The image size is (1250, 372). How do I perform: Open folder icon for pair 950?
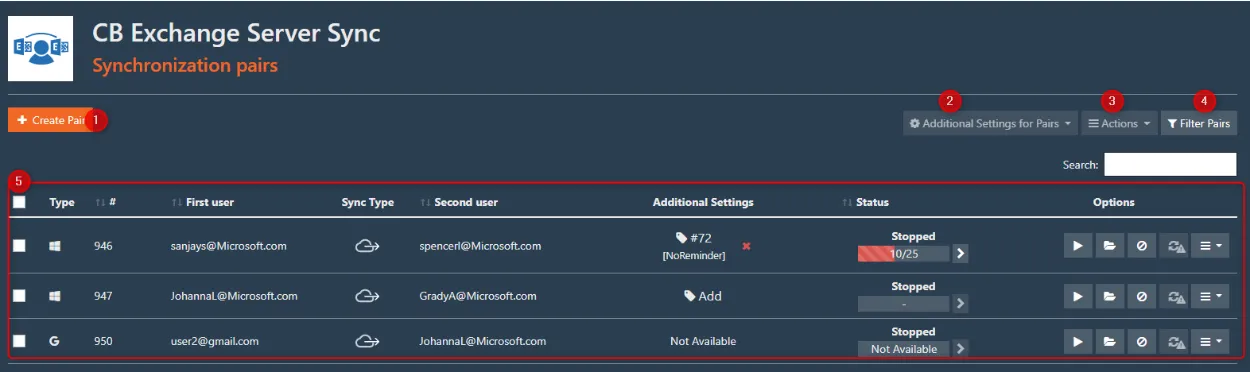tap(1109, 342)
